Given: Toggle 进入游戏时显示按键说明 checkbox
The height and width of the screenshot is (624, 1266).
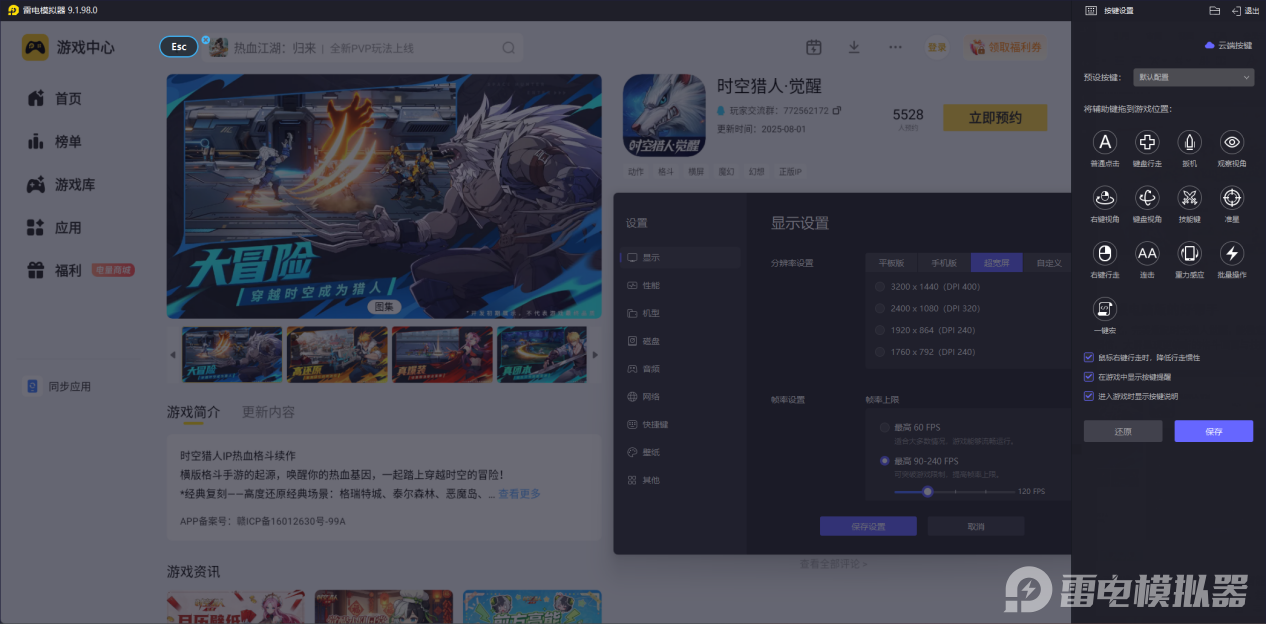Looking at the screenshot, I should [x=1089, y=396].
